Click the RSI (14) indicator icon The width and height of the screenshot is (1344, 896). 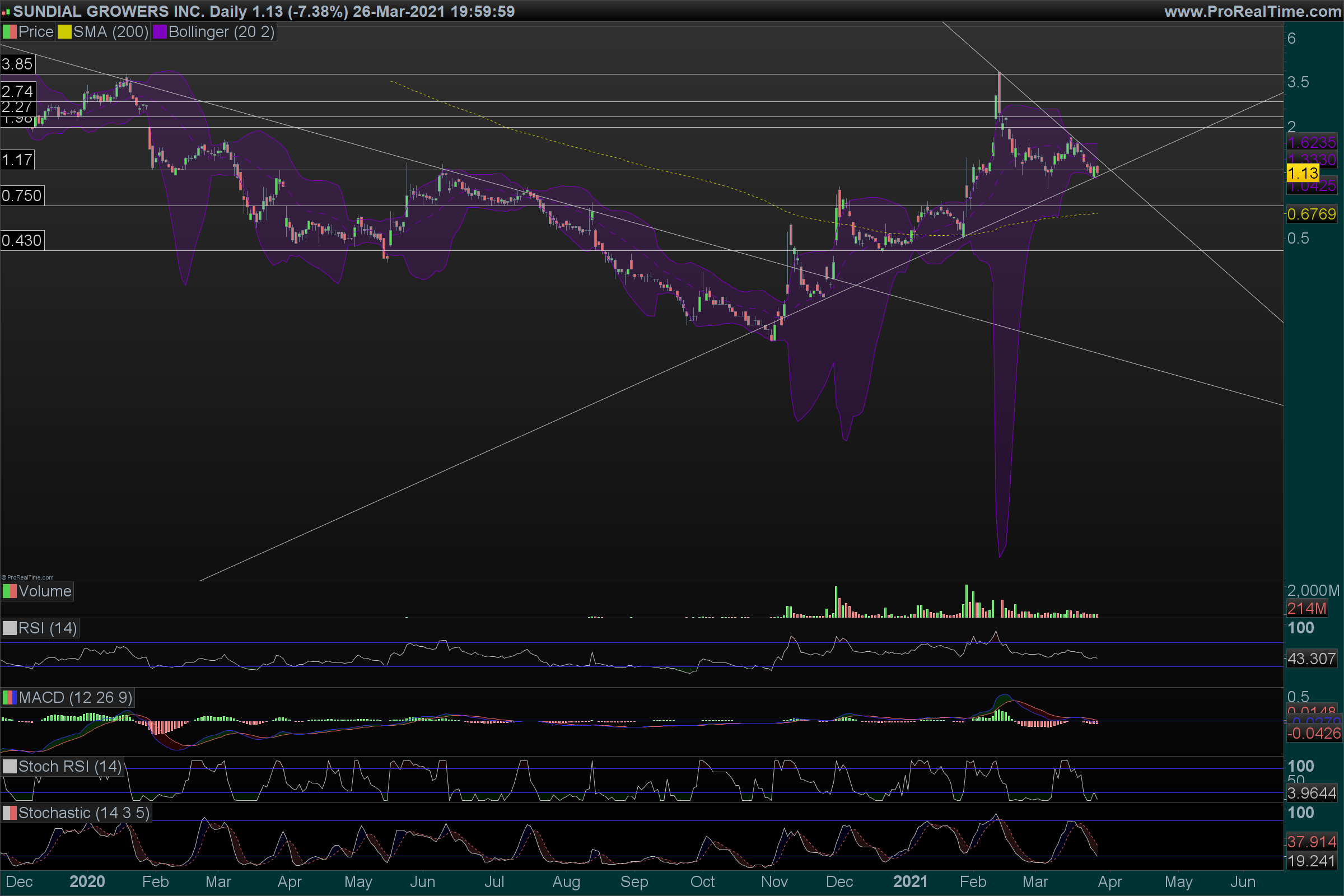point(9,628)
